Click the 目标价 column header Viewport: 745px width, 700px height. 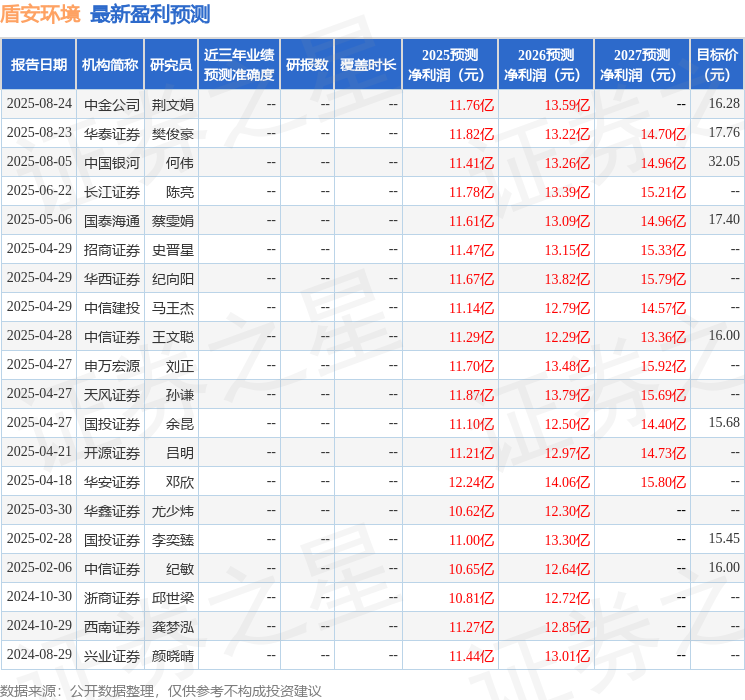coord(716,65)
